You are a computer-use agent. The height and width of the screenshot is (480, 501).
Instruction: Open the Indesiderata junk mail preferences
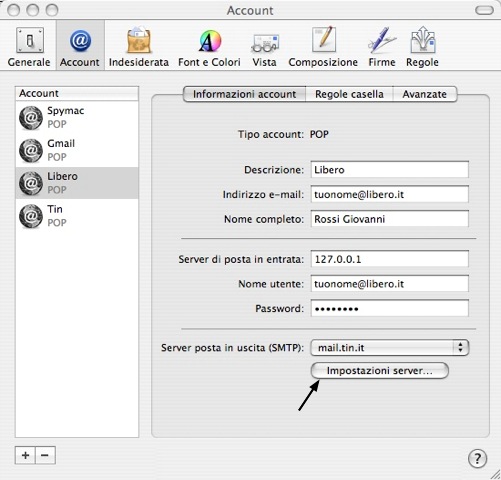point(139,47)
